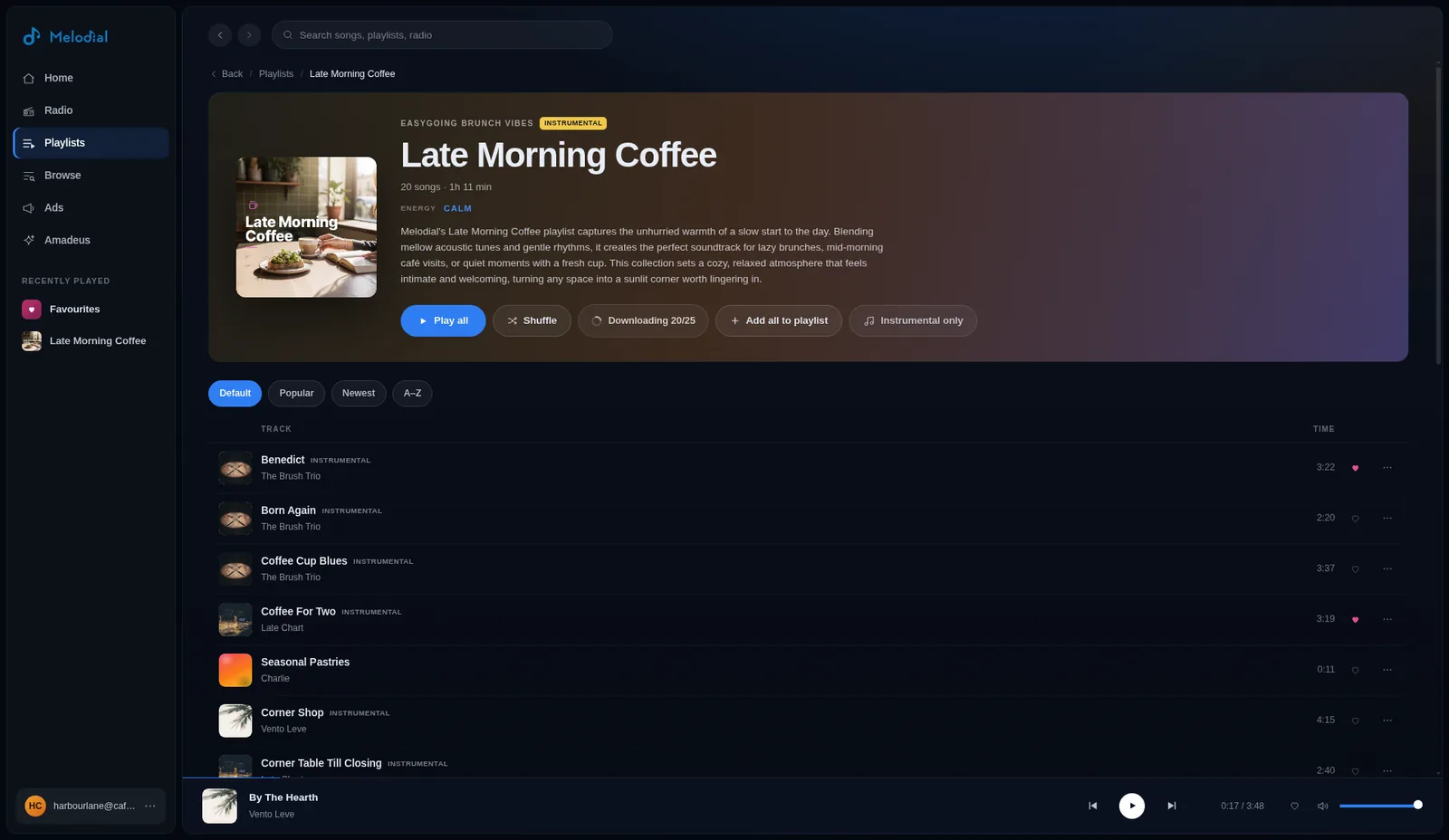Sort tracks by Popular
Viewport: 1449px width, 840px height.
pyautogui.click(x=296, y=394)
